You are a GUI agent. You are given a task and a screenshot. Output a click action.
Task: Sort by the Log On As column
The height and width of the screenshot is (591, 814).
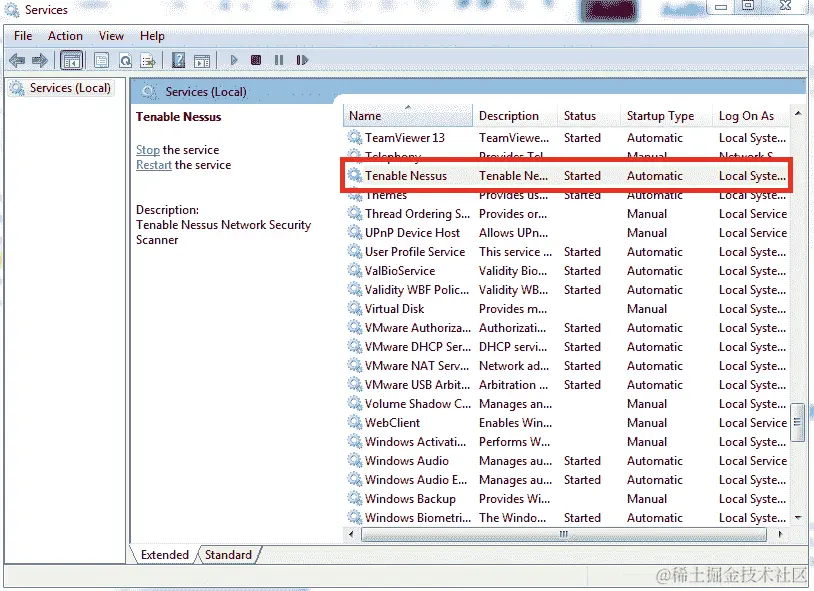(x=750, y=116)
